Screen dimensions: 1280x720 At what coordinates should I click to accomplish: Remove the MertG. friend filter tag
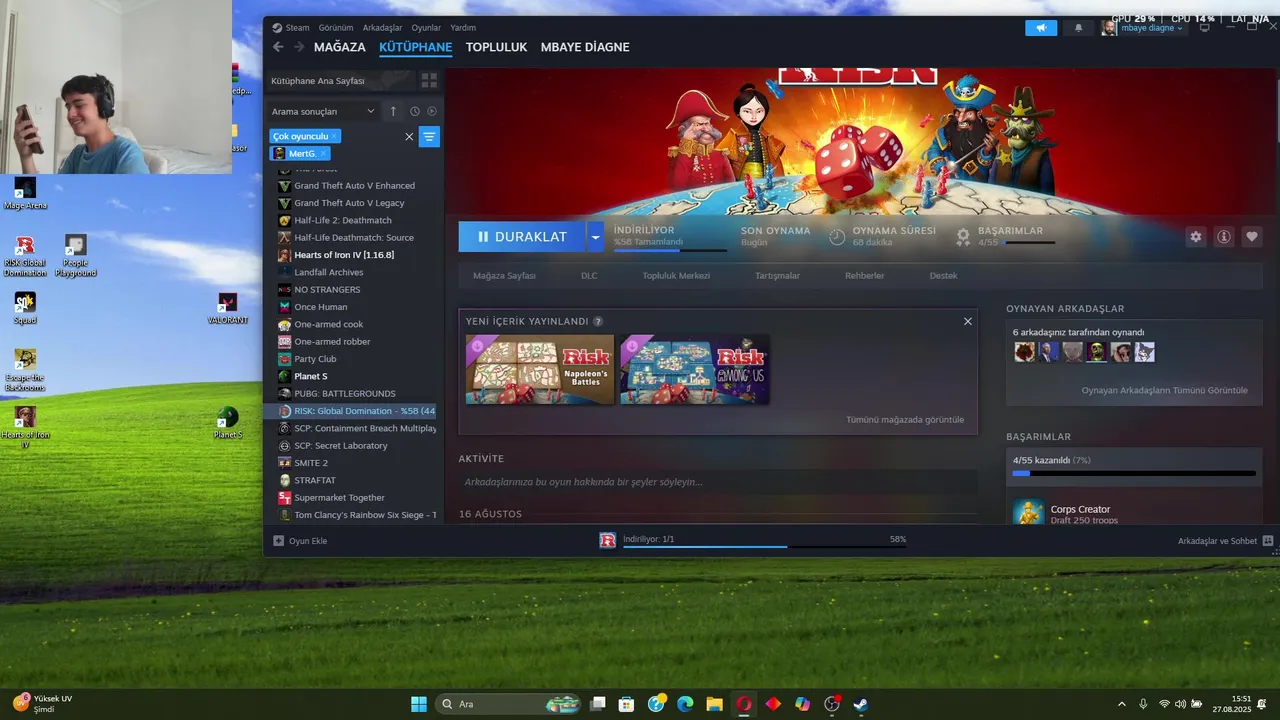(x=323, y=154)
